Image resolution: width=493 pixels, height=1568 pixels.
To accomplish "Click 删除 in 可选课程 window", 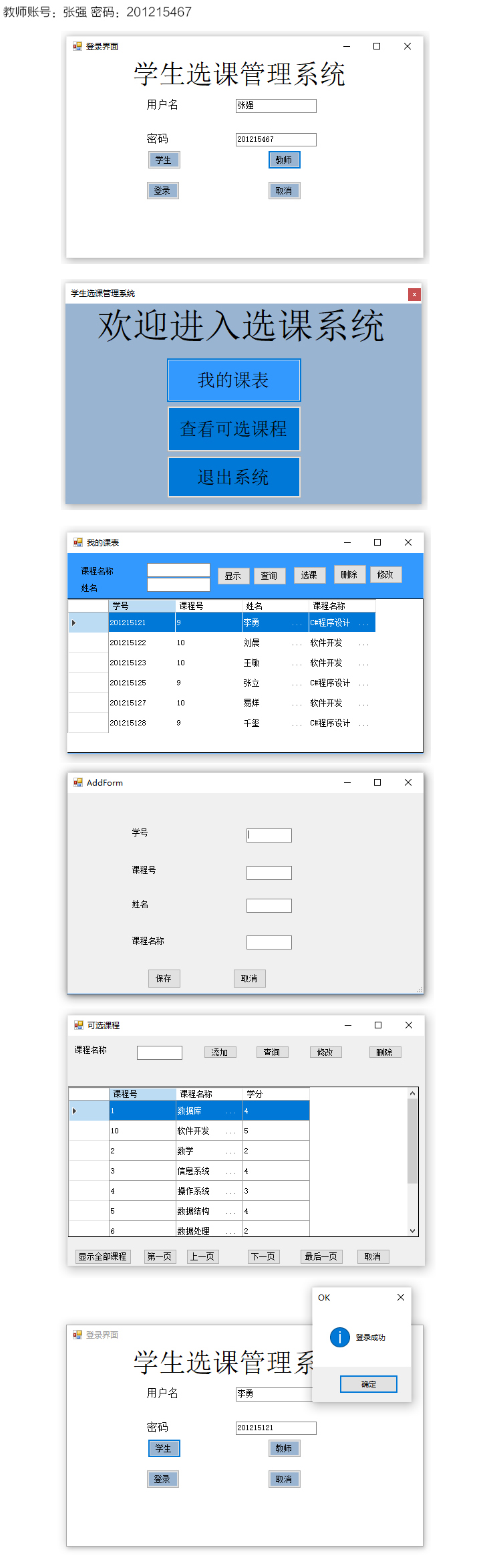I will click(385, 1052).
